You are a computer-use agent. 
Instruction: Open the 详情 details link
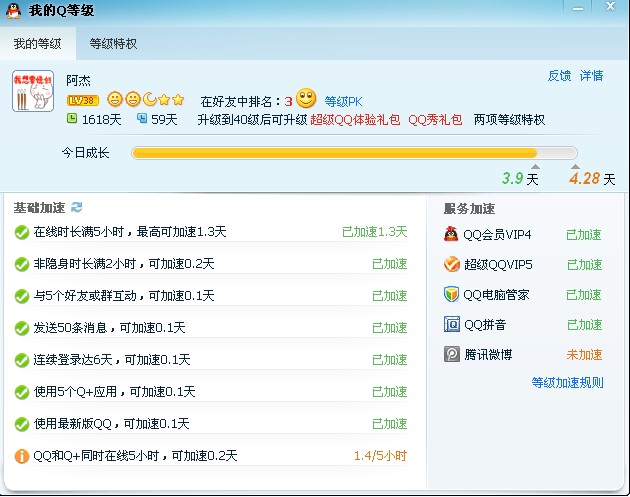coord(591,76)
